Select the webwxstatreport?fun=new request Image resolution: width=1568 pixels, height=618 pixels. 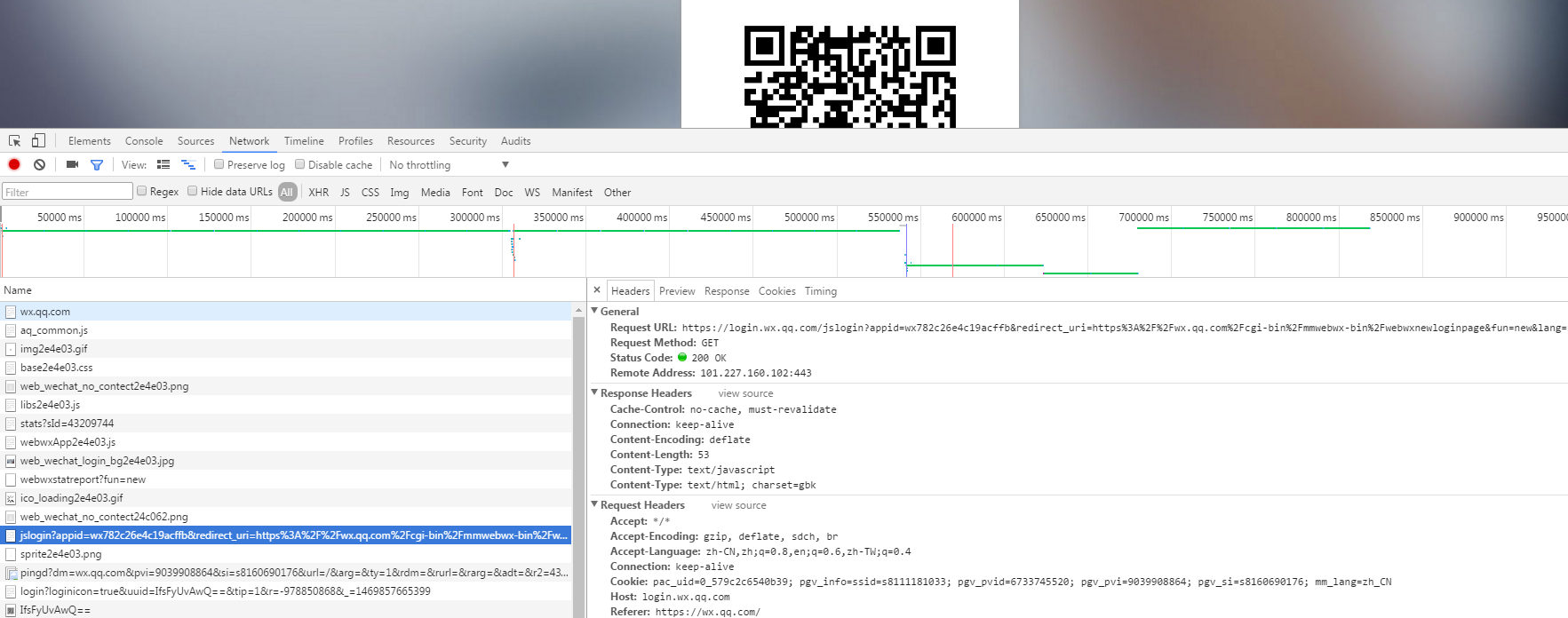pos(286,479)
